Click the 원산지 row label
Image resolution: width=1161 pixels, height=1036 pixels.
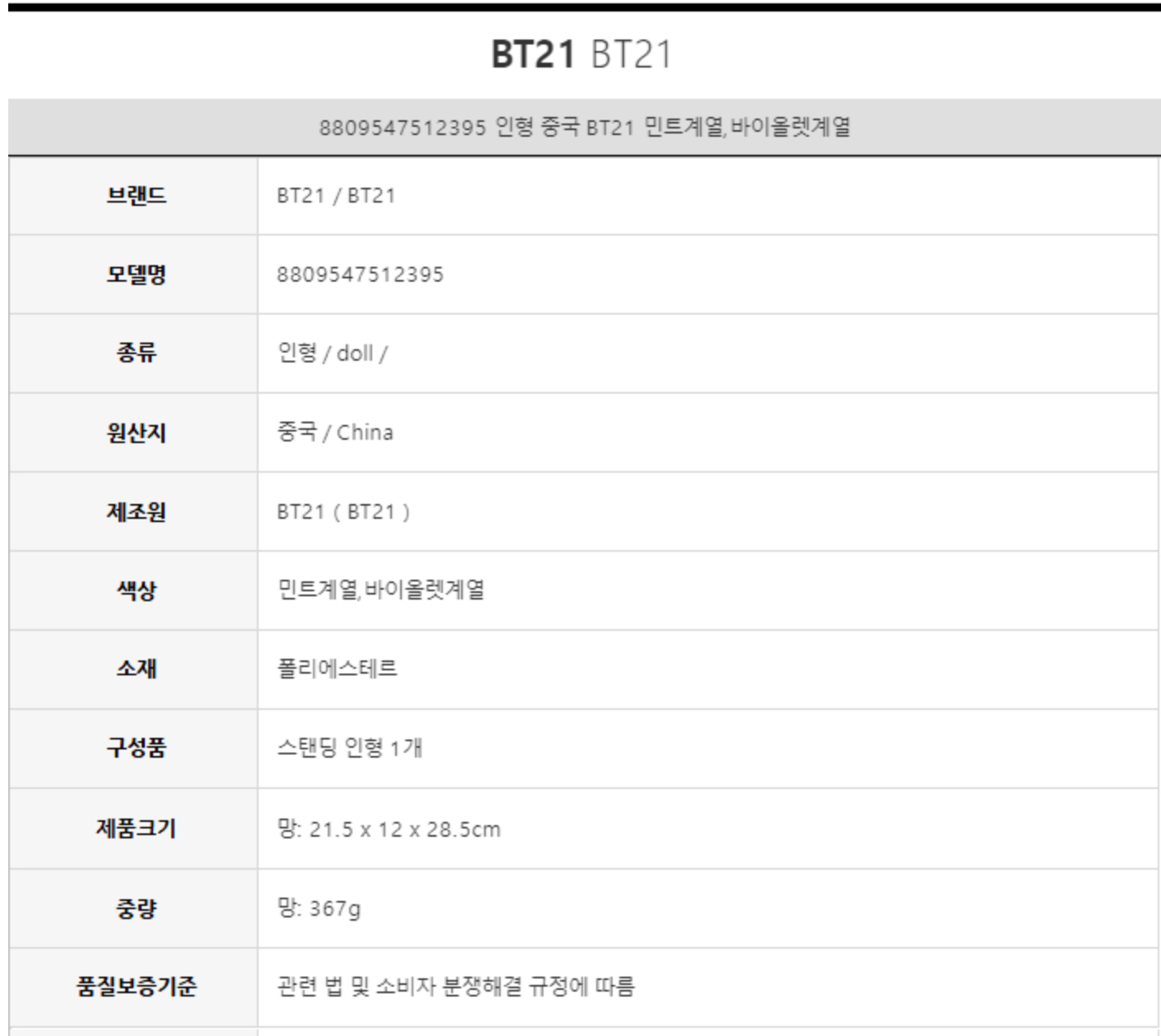(x=136, y=432)
